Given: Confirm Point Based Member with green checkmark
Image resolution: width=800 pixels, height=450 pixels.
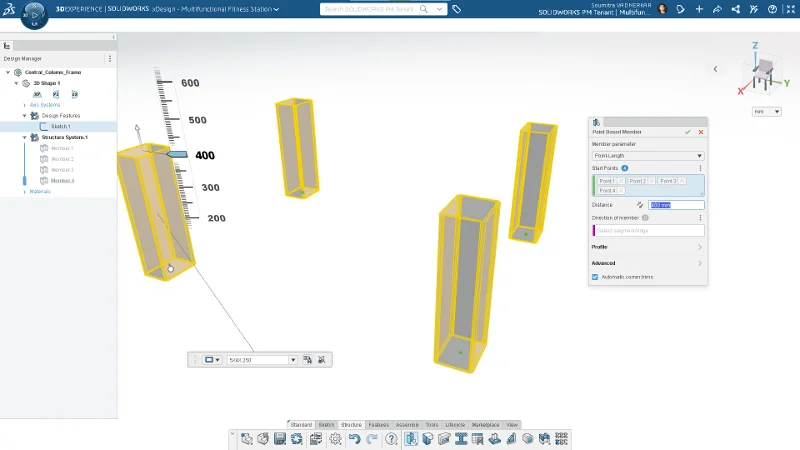Looking at the screenshot, I should 688,132.
